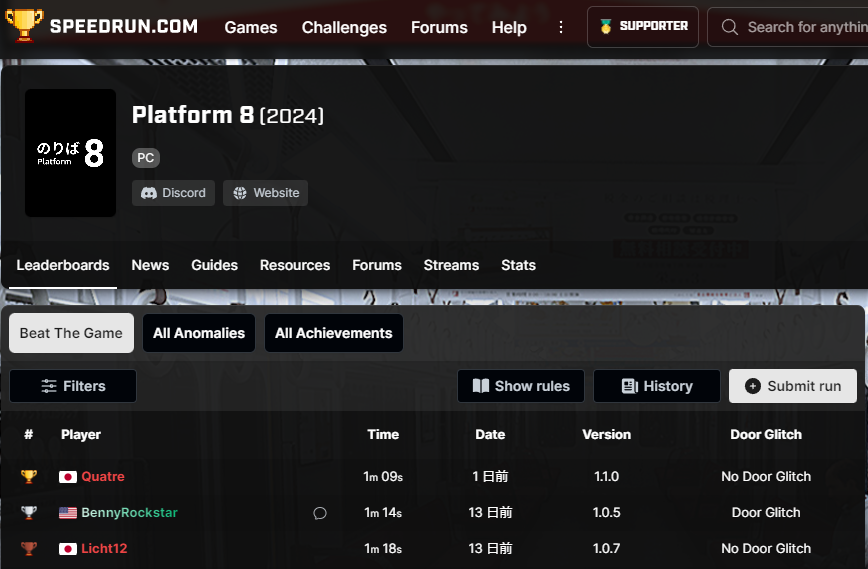Switch to the Resources tab
Image resolution: width=868 pixels, height=569 pixels.
(294, 265)
